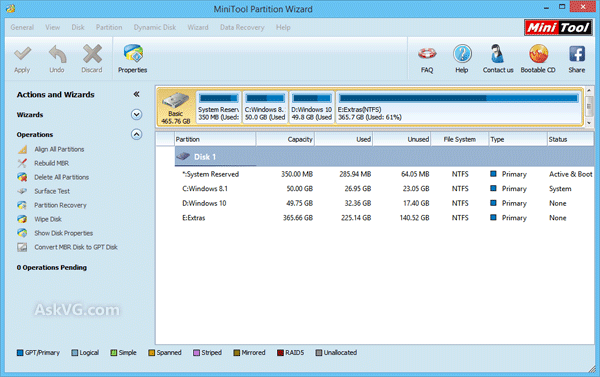The height and width of the screenshot is (377, 600).
Task: Collapse the Actions and Wizards panel
Action: (x=136, y=94)
